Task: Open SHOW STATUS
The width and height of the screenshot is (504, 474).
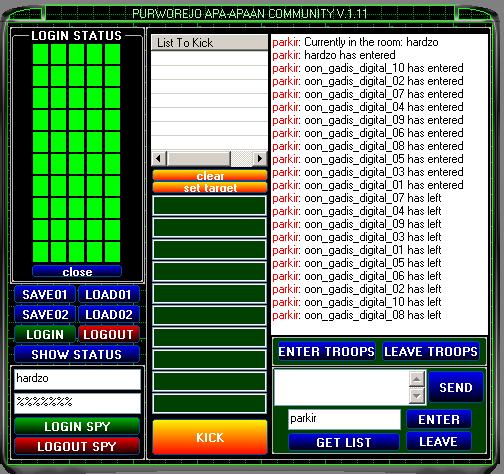Action: point(77,354)
